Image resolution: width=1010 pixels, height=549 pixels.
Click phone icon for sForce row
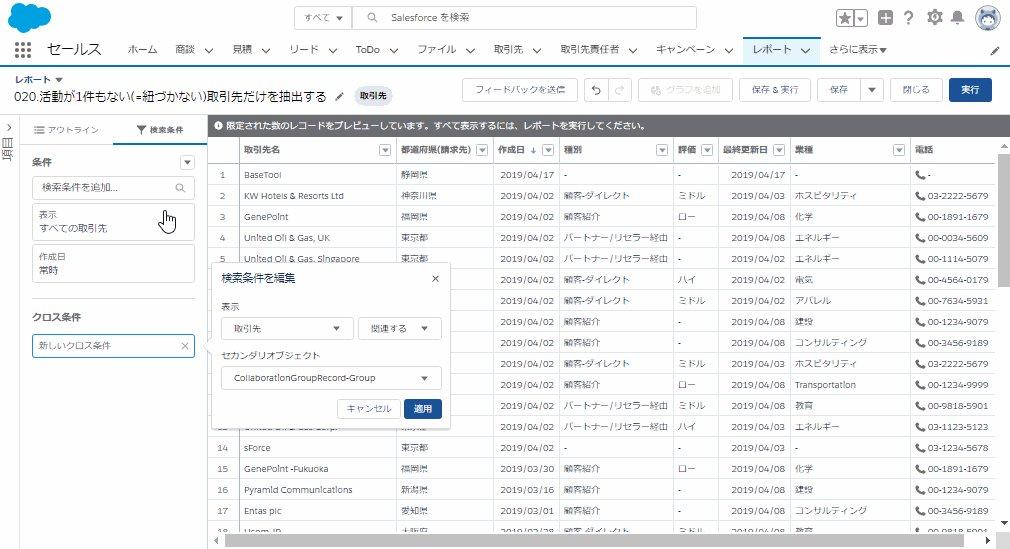[920, 448]
